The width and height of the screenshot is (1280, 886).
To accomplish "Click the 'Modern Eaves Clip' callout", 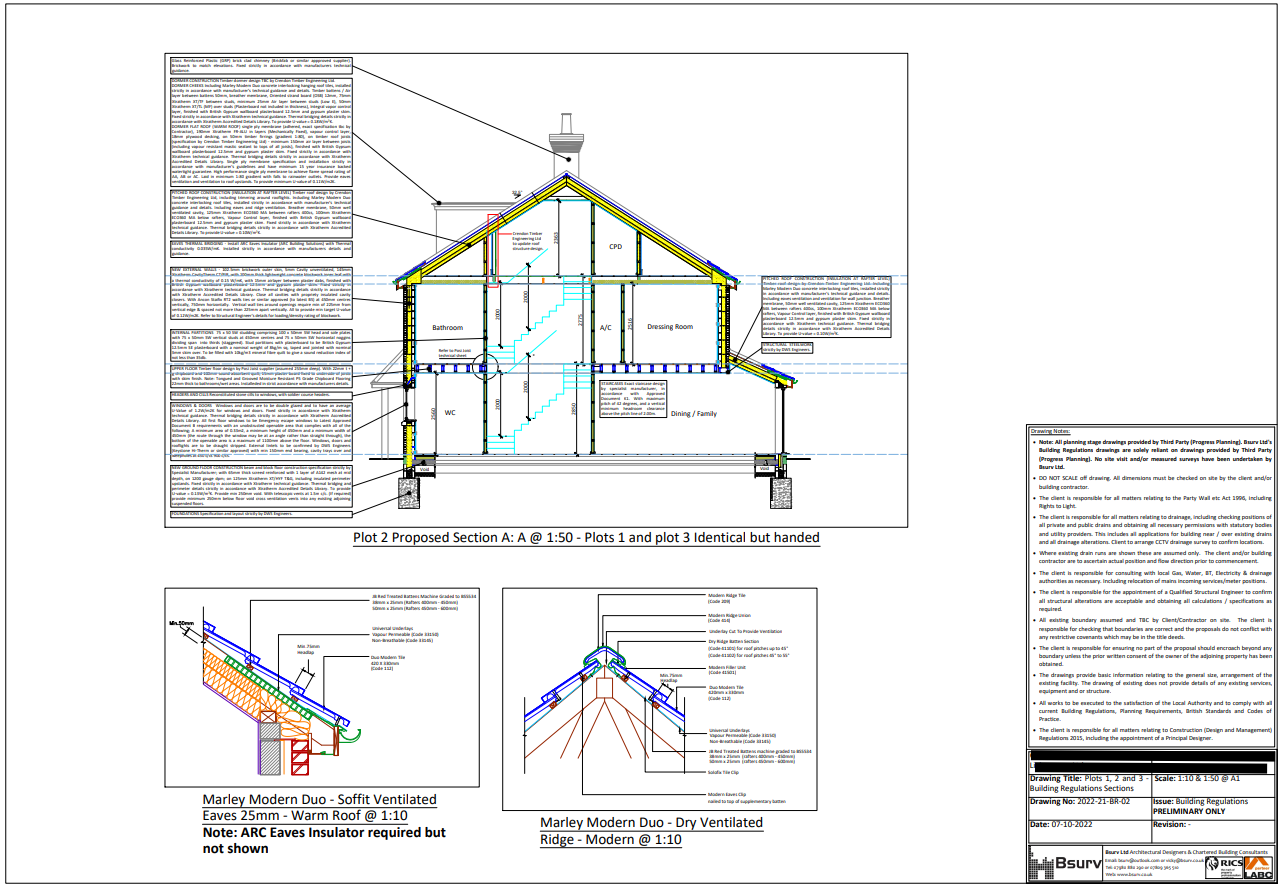I will coord(747,796).
